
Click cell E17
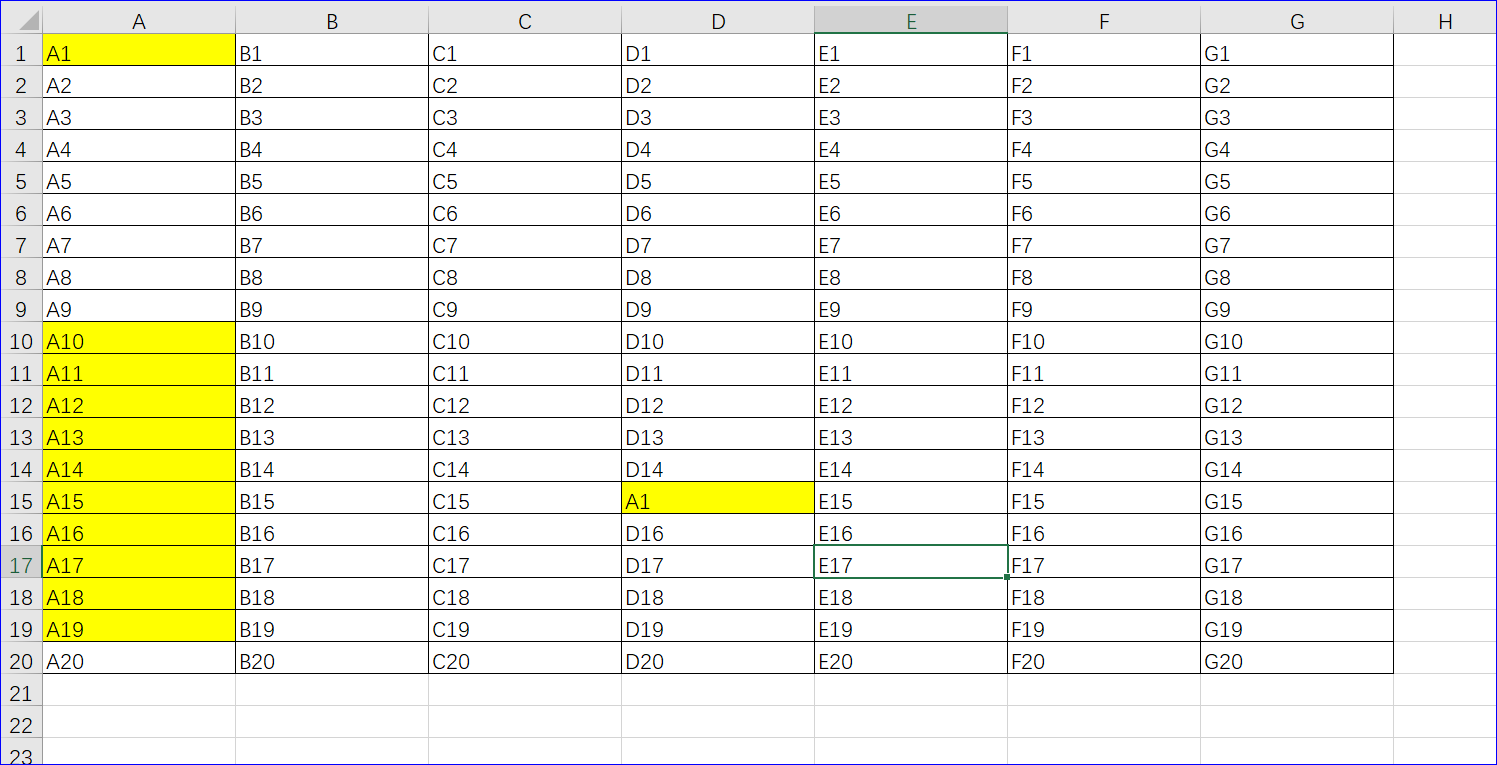(x=911, y=562)
